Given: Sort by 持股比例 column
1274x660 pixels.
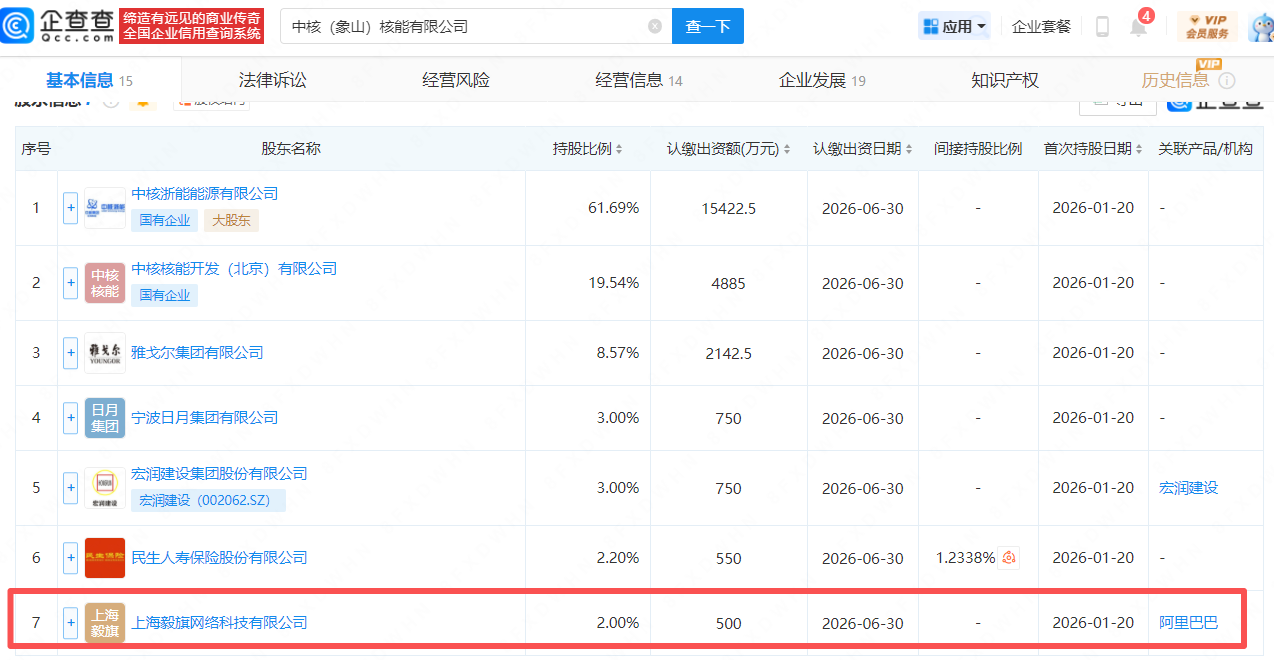Looking at the screenshot, I should coord(588,149).
